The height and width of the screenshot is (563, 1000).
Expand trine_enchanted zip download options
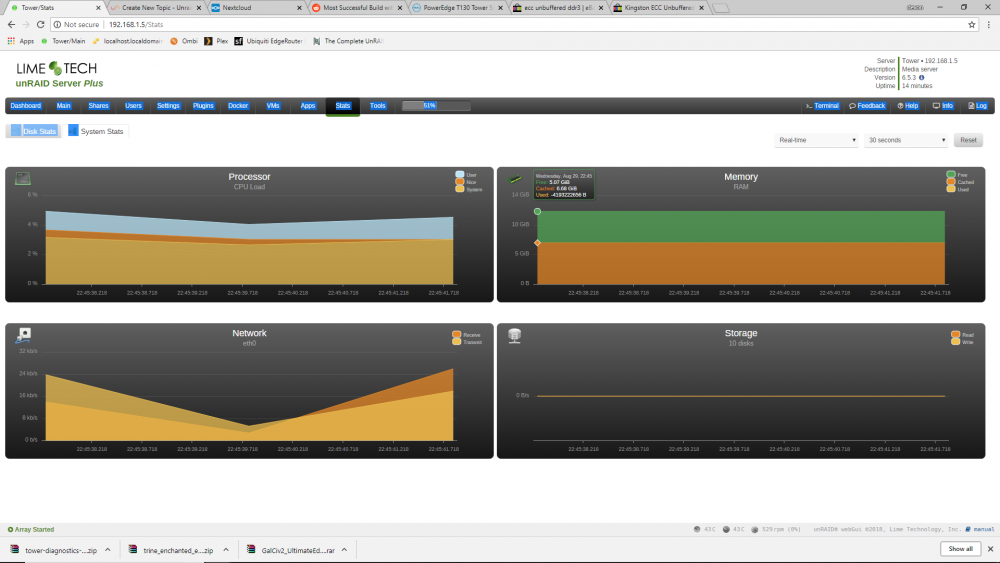click(226, 550)
